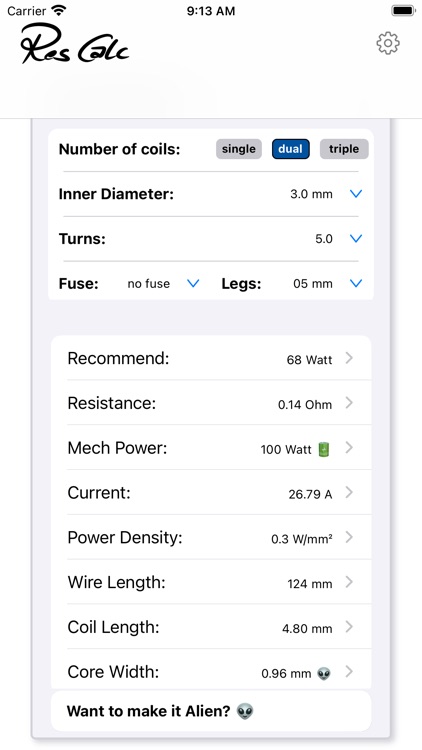Viewport: 422px width, 750px height.
Task: Tap the alien icon next to Core Width
Action: pyautogui.click(x=324, y=673)
